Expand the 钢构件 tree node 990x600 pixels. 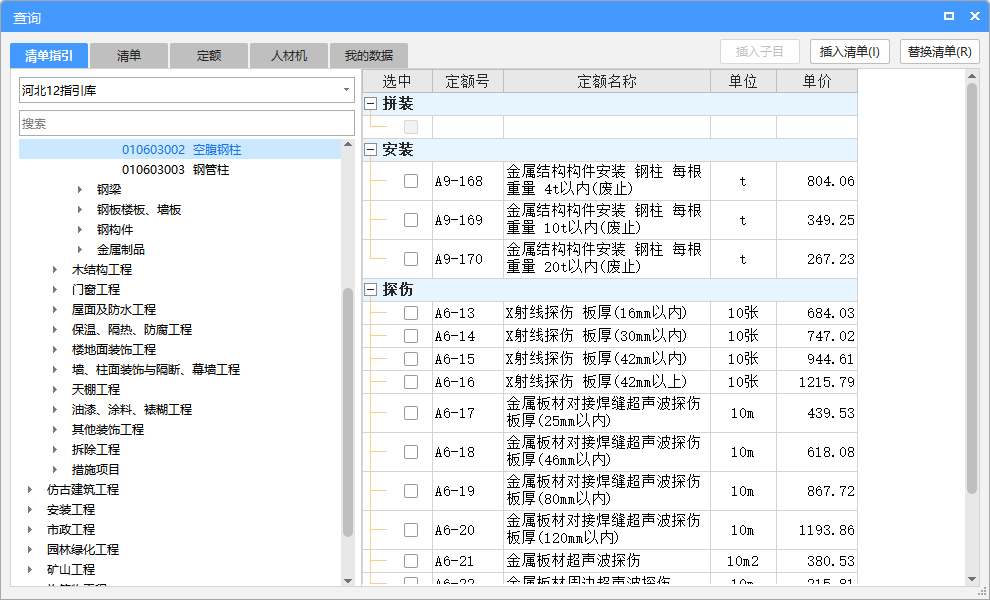[80, 229]
